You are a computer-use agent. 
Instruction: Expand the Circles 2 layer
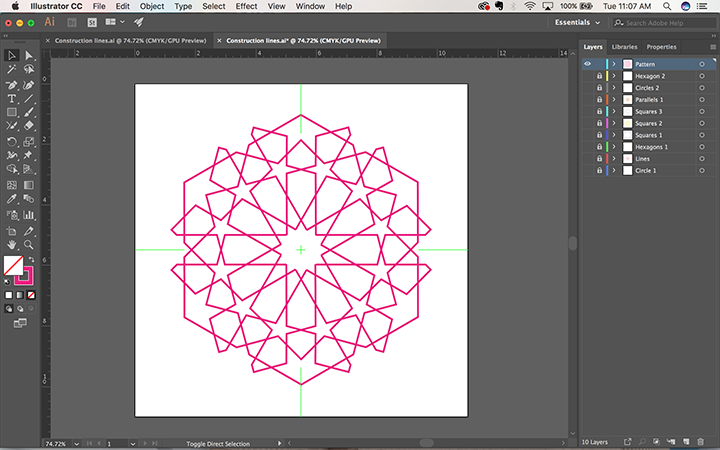point(614,88)
